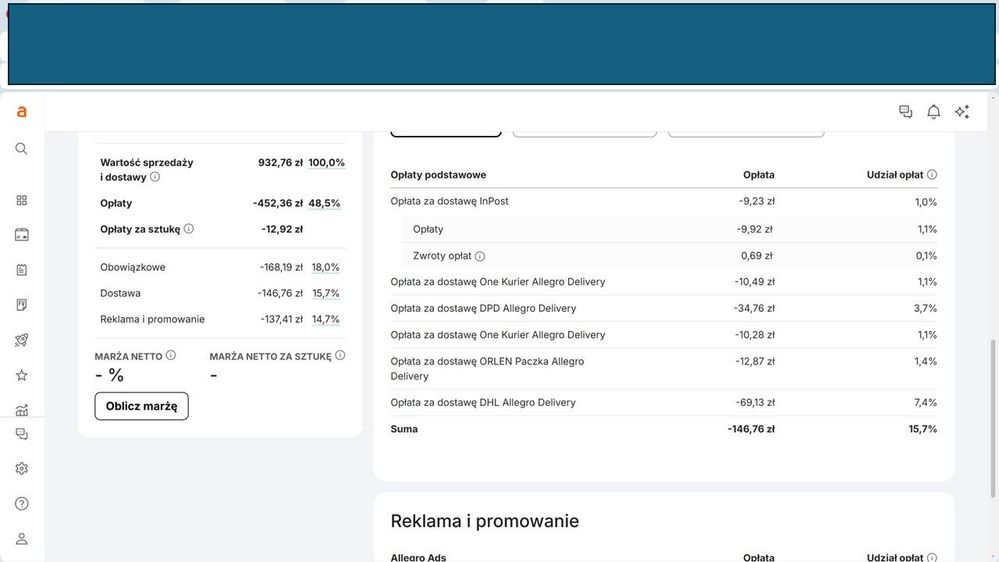999x562 pixels.
Task: Click the 932,76 zł sales value
Action: click(280, 162)
